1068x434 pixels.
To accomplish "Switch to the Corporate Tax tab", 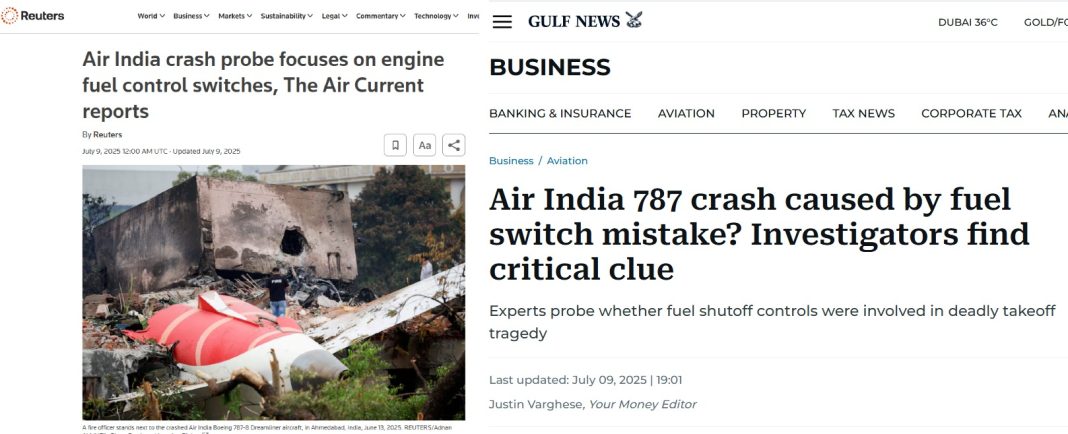I will point(971,113).
